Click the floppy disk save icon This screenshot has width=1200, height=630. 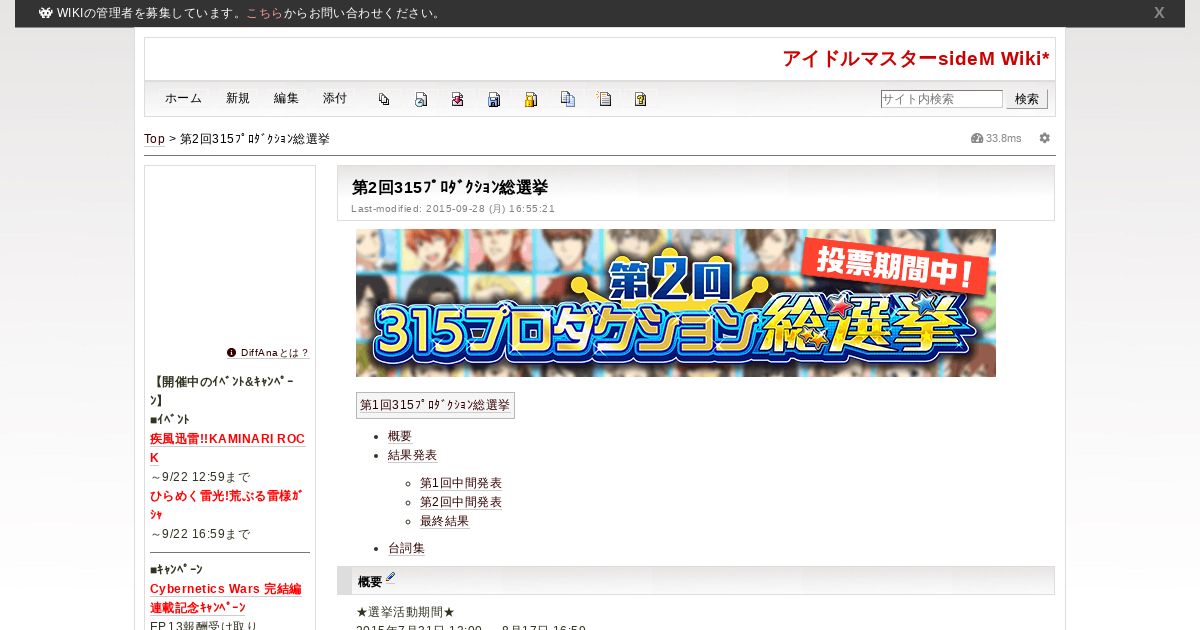click(494, 99)
